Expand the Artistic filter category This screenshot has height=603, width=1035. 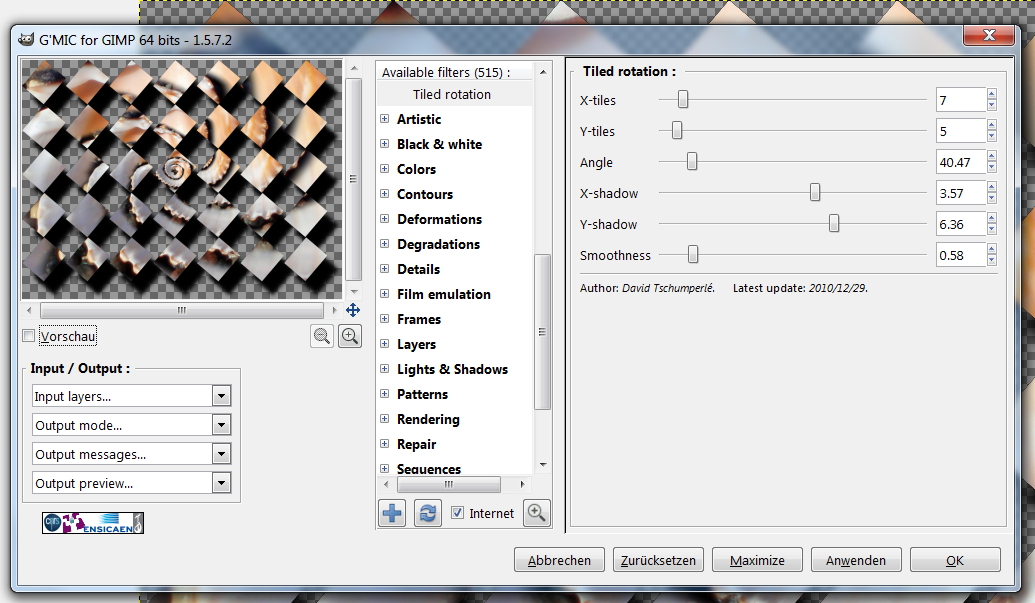pos(384,119)
